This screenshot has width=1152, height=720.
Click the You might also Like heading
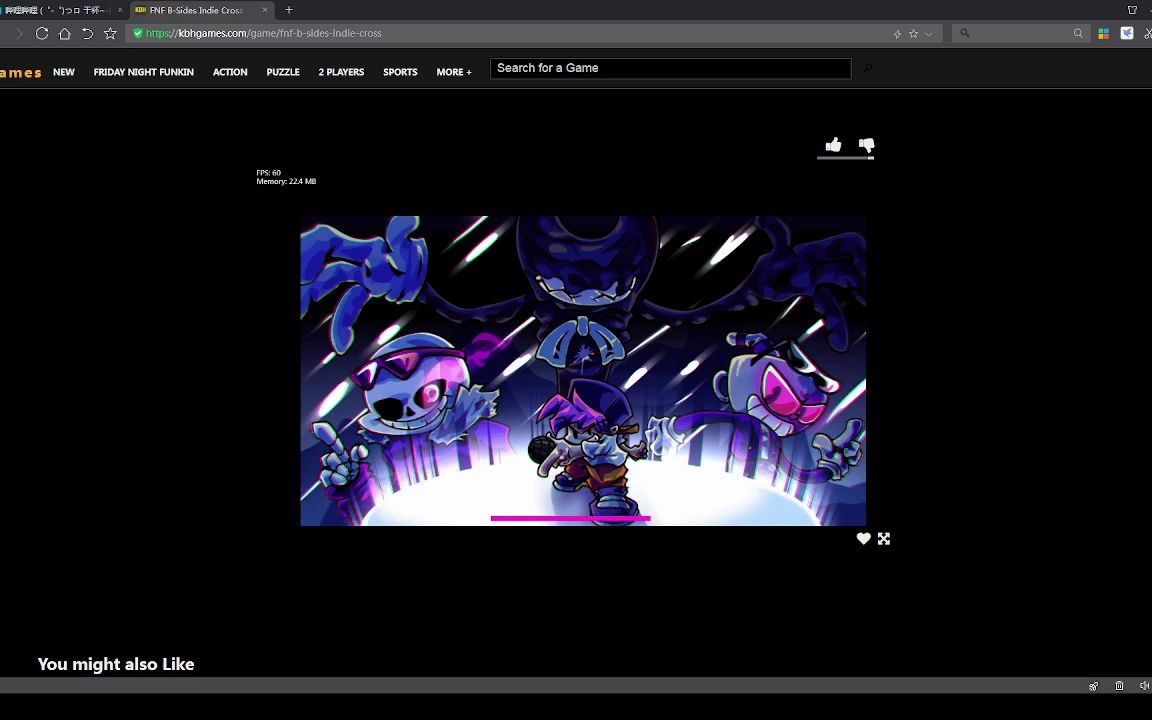pyautogui.click(x=116, y=664)
